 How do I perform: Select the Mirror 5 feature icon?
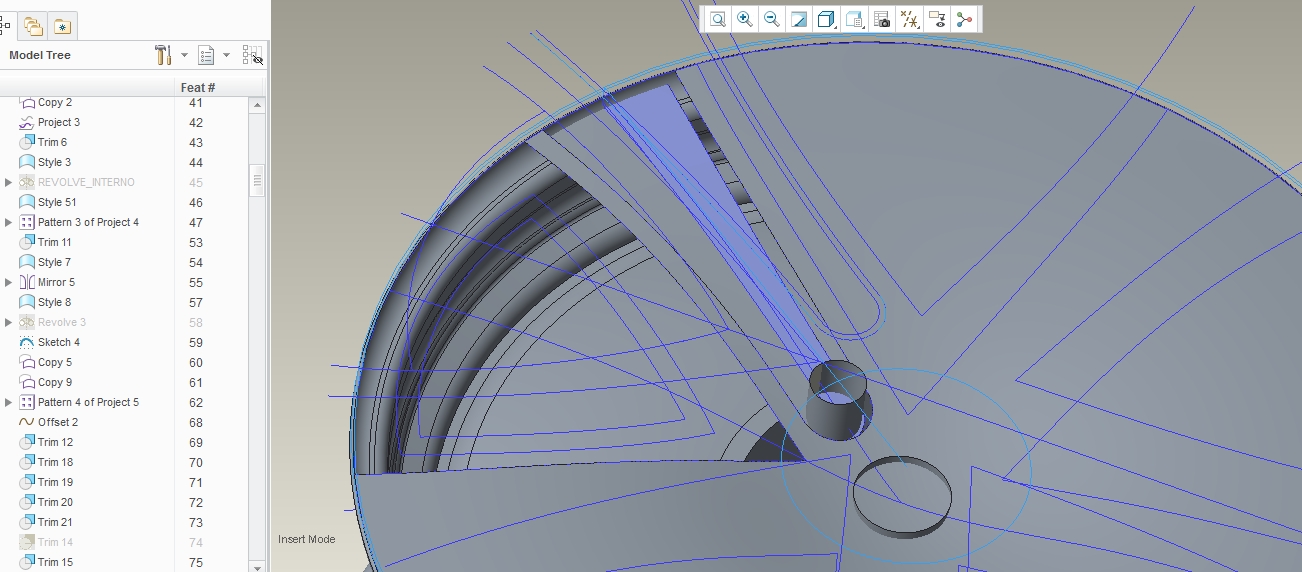[x=27, y=282]
